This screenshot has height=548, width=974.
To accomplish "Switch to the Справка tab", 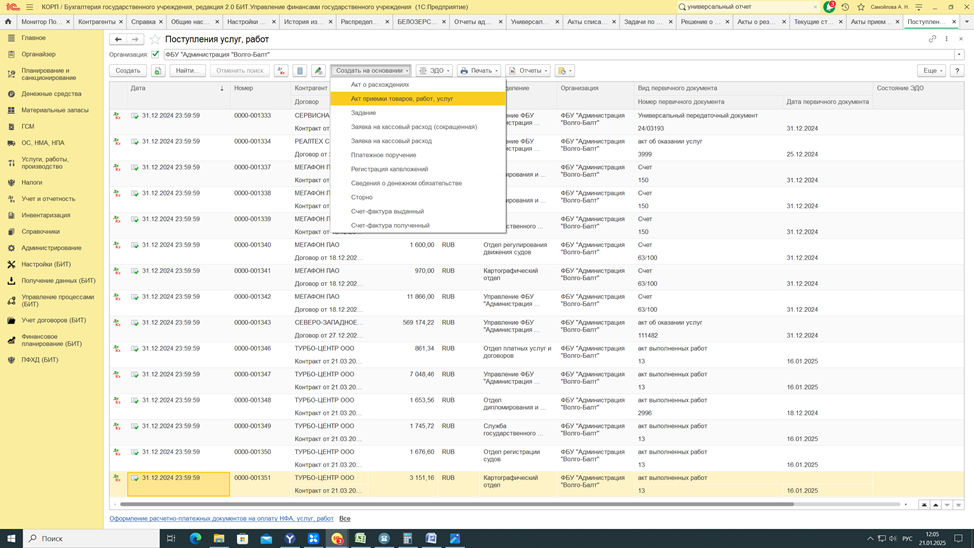I will click(x=143, y=22).
